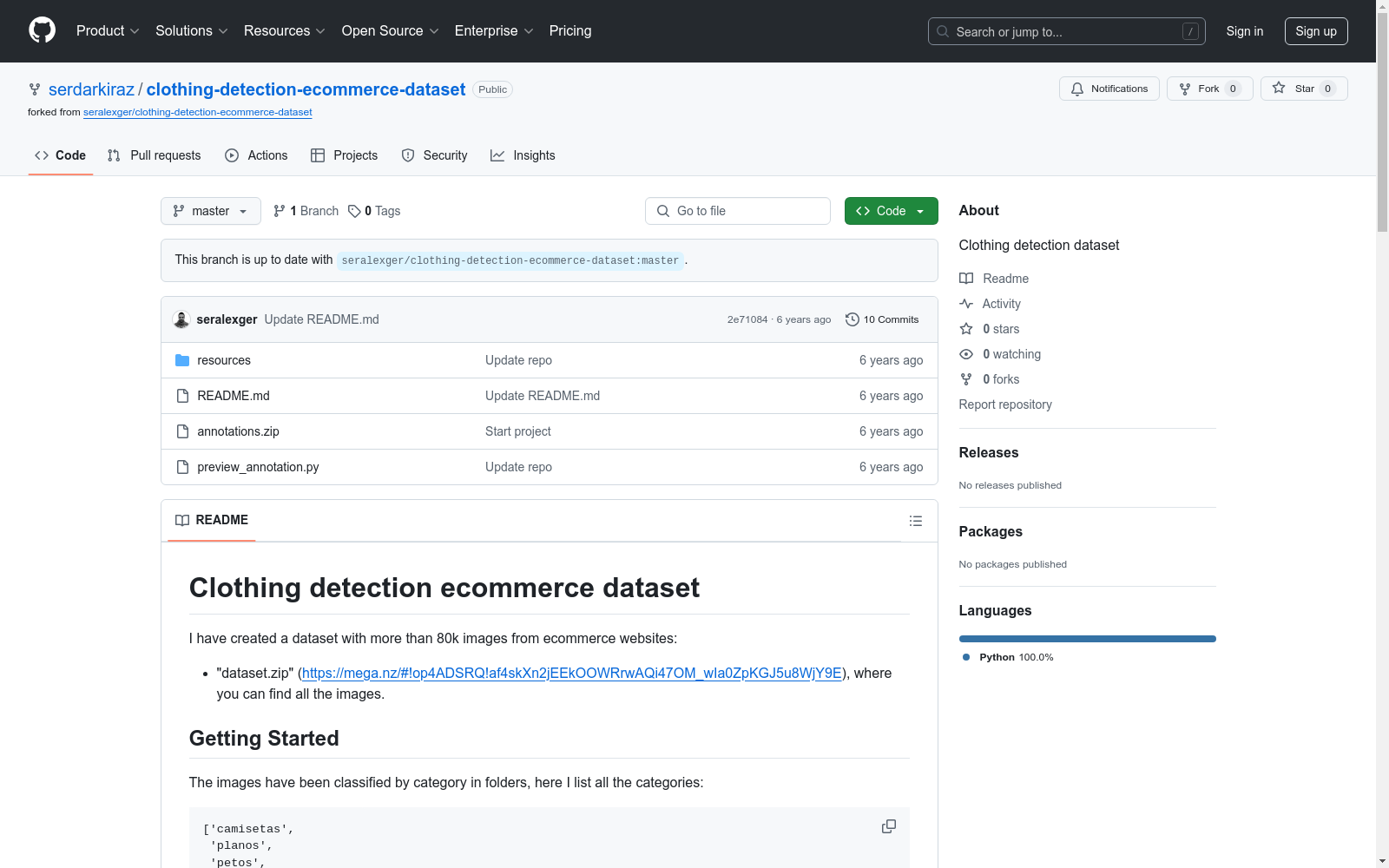Open the Pricing page
The width and height of the screenshot is (1389, 868).
570,31
